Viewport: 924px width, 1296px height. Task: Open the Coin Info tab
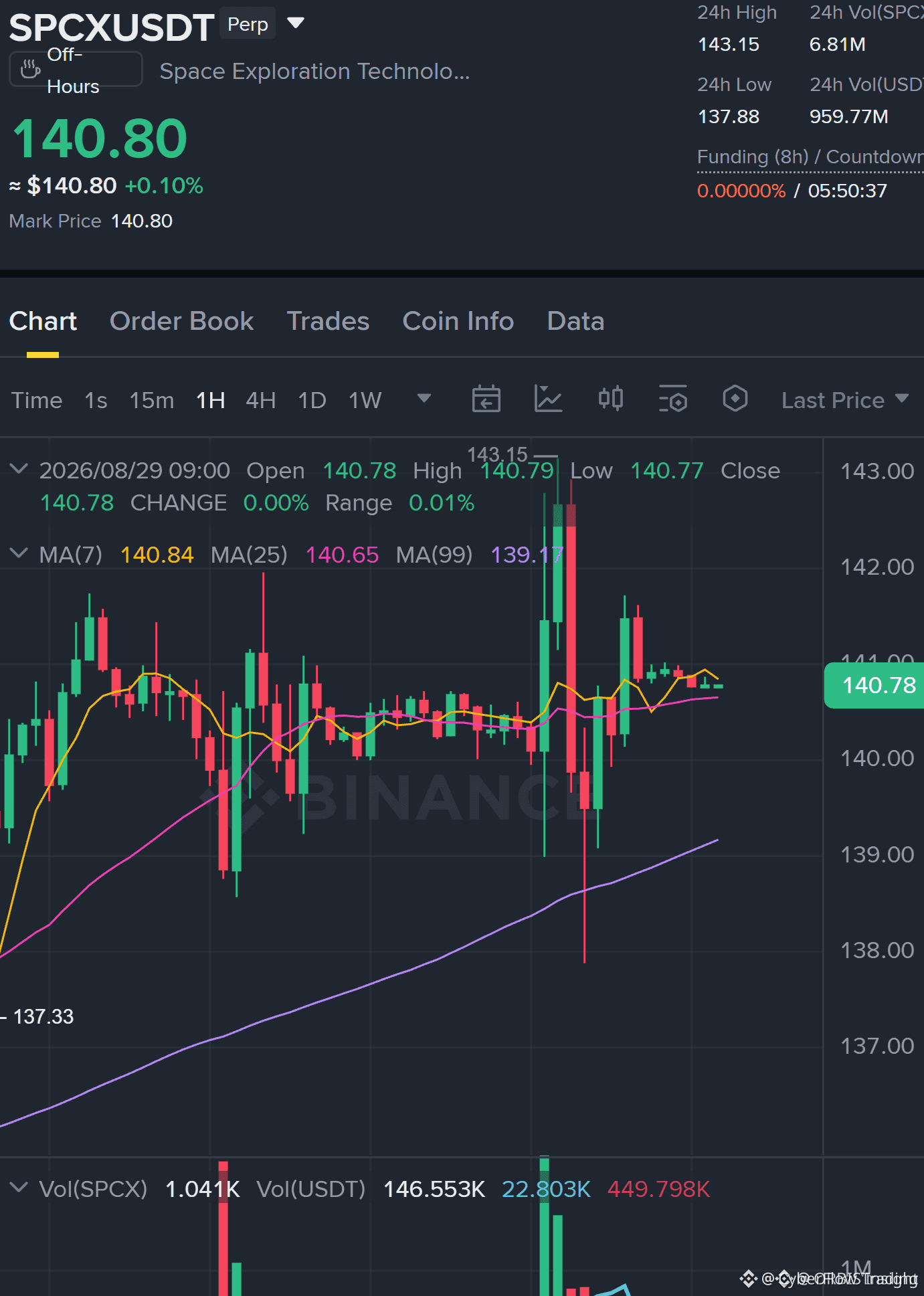point(458,321)
